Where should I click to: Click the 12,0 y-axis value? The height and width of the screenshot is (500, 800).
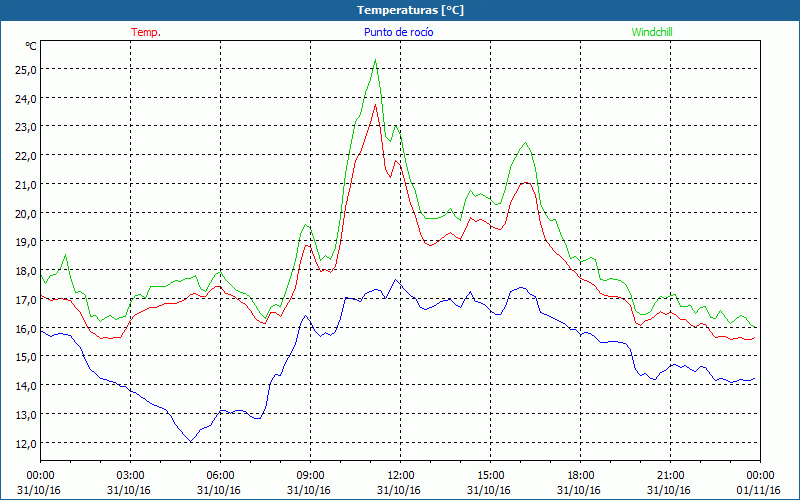pos(26,443)
